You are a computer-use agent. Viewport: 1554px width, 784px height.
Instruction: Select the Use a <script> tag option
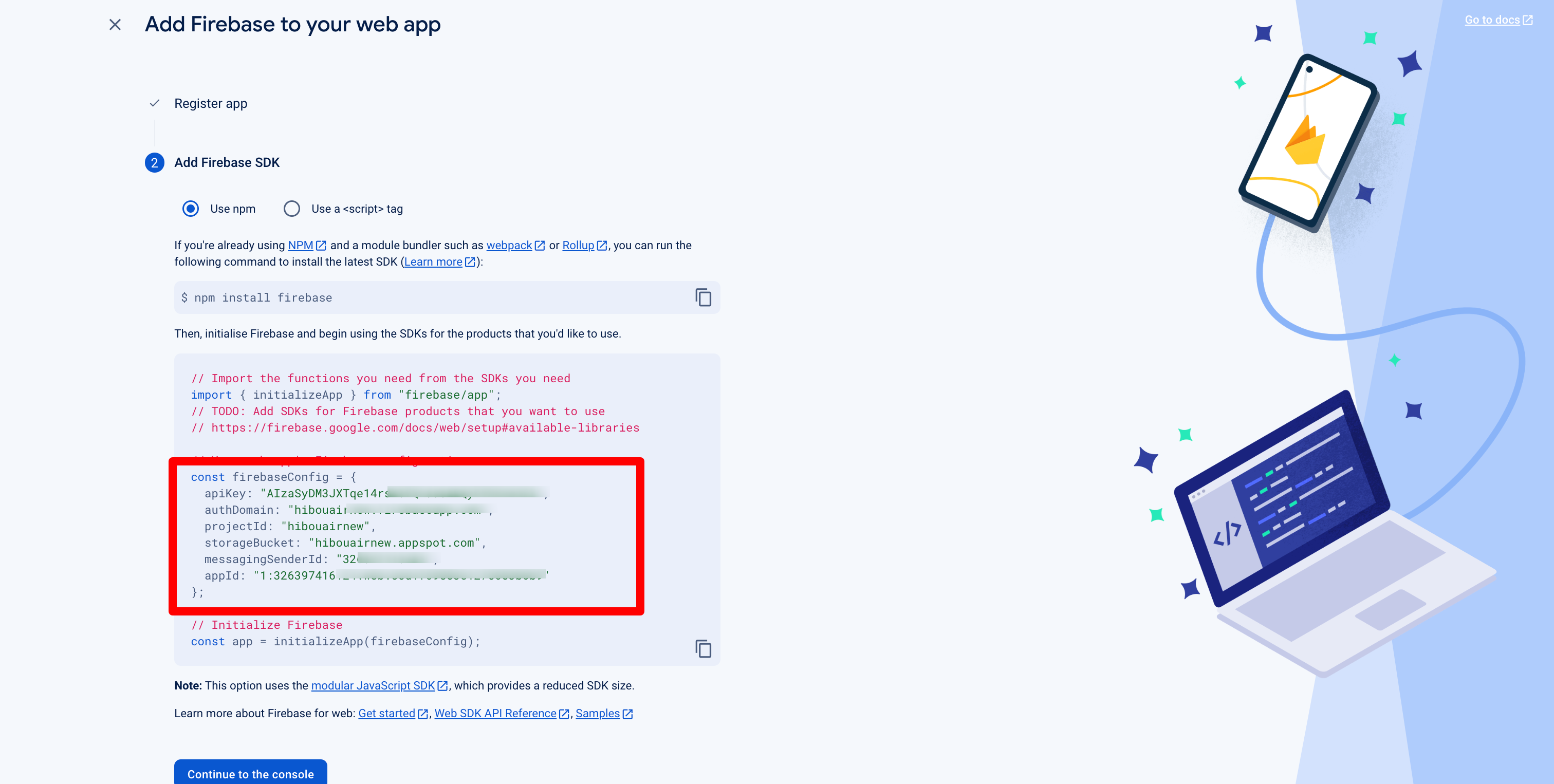[292, 209]
